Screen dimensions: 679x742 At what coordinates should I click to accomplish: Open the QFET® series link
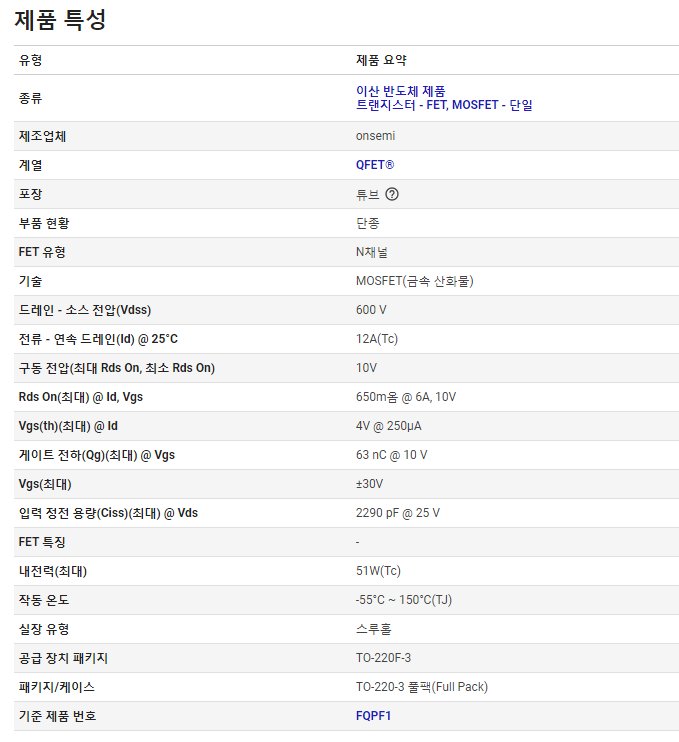pyautogui.click(x=375, y=165)
